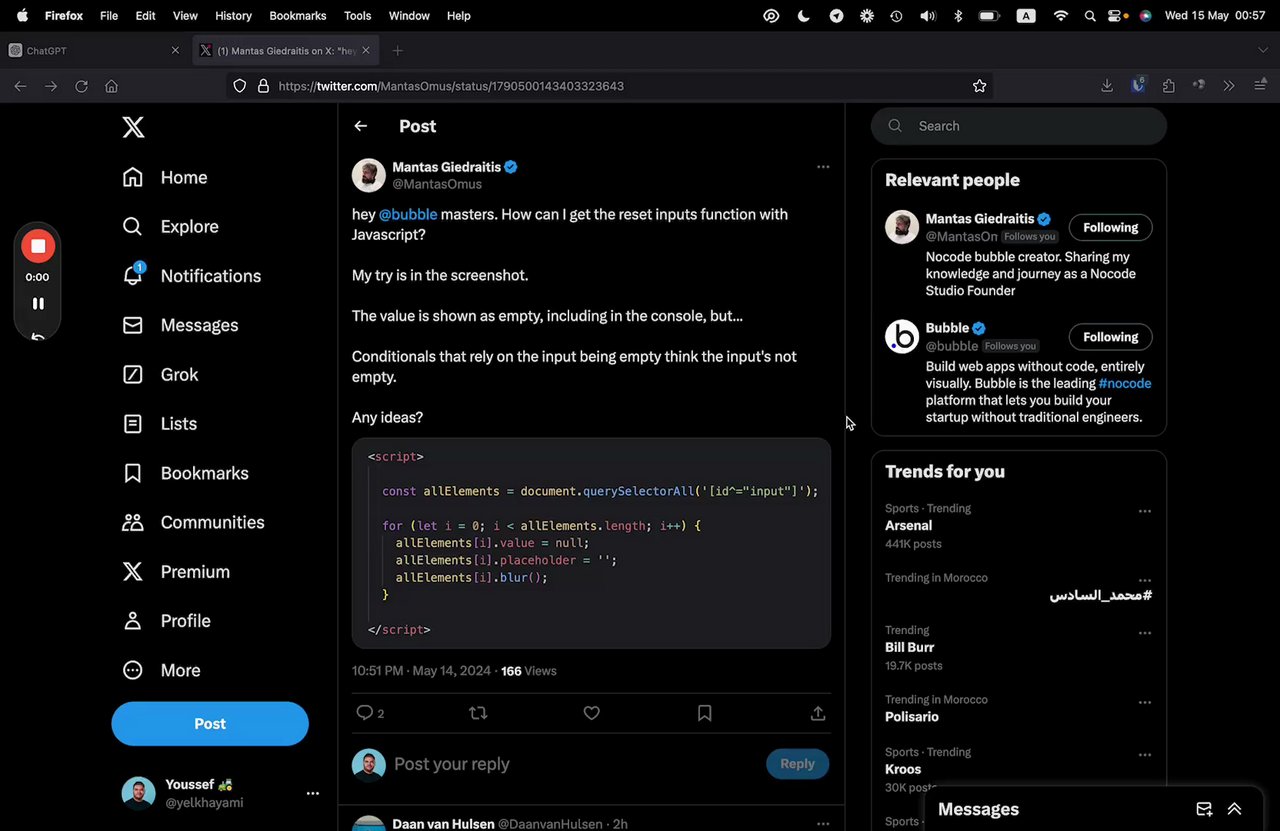Open account menu dots beside Youssef
Image resolution: width=1280 pixels, height=831 pixels.
coord(313,793)
